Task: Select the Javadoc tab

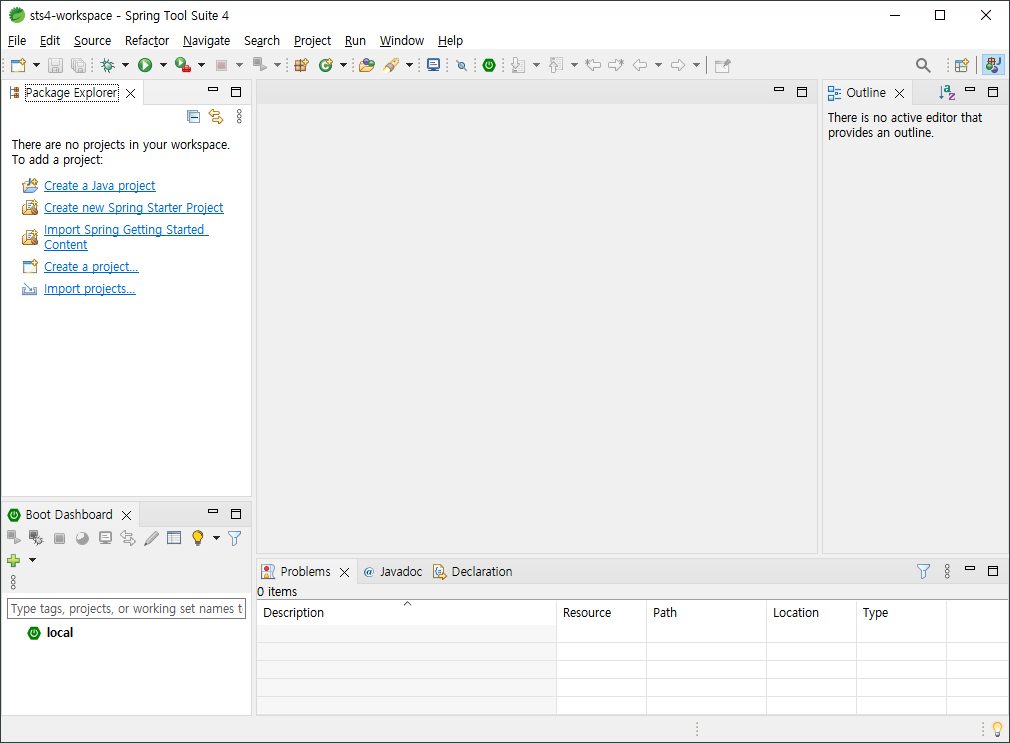Action: [x=393, y=572]
